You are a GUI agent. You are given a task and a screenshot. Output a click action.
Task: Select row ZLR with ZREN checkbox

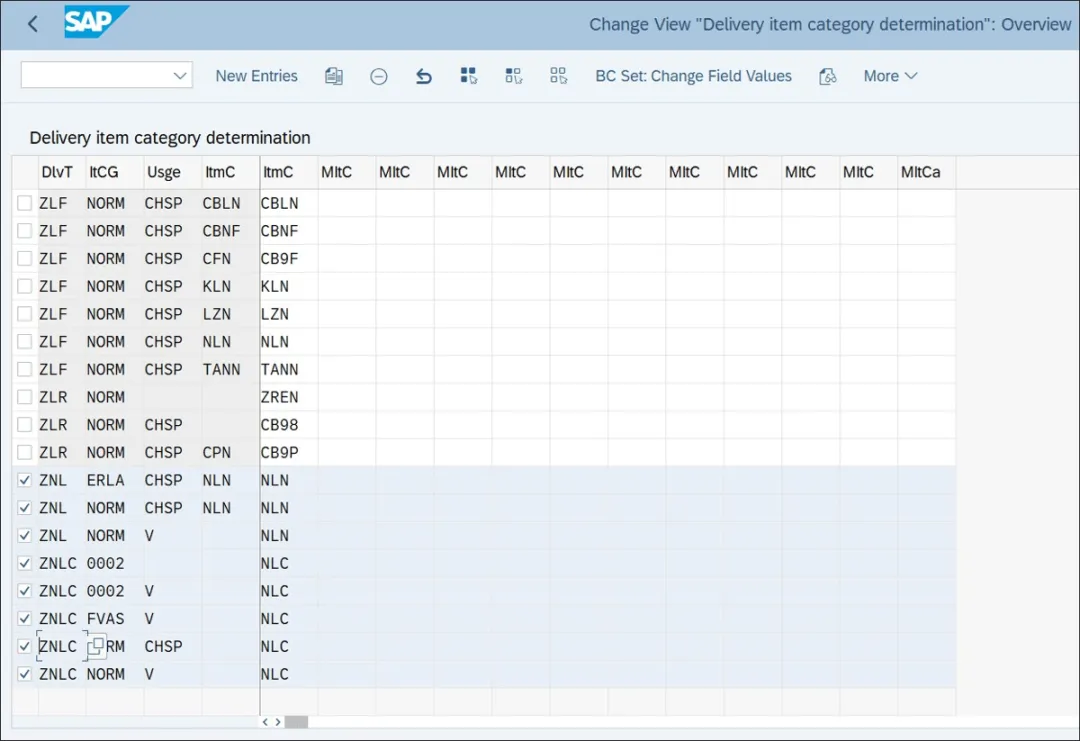[x=25, y=397]
